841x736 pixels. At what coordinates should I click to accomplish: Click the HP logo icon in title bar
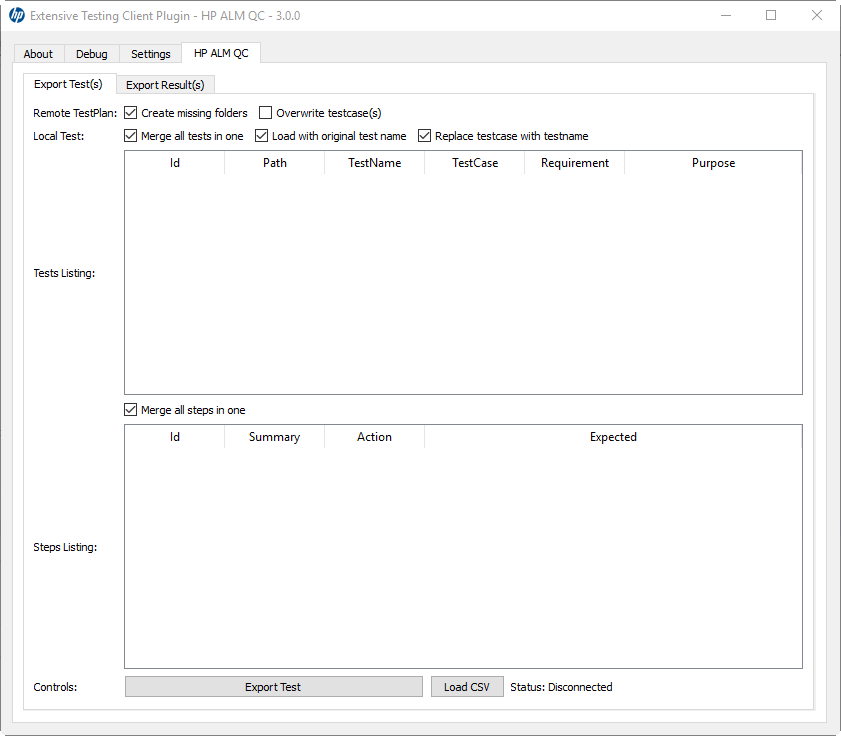click(17, 16)
